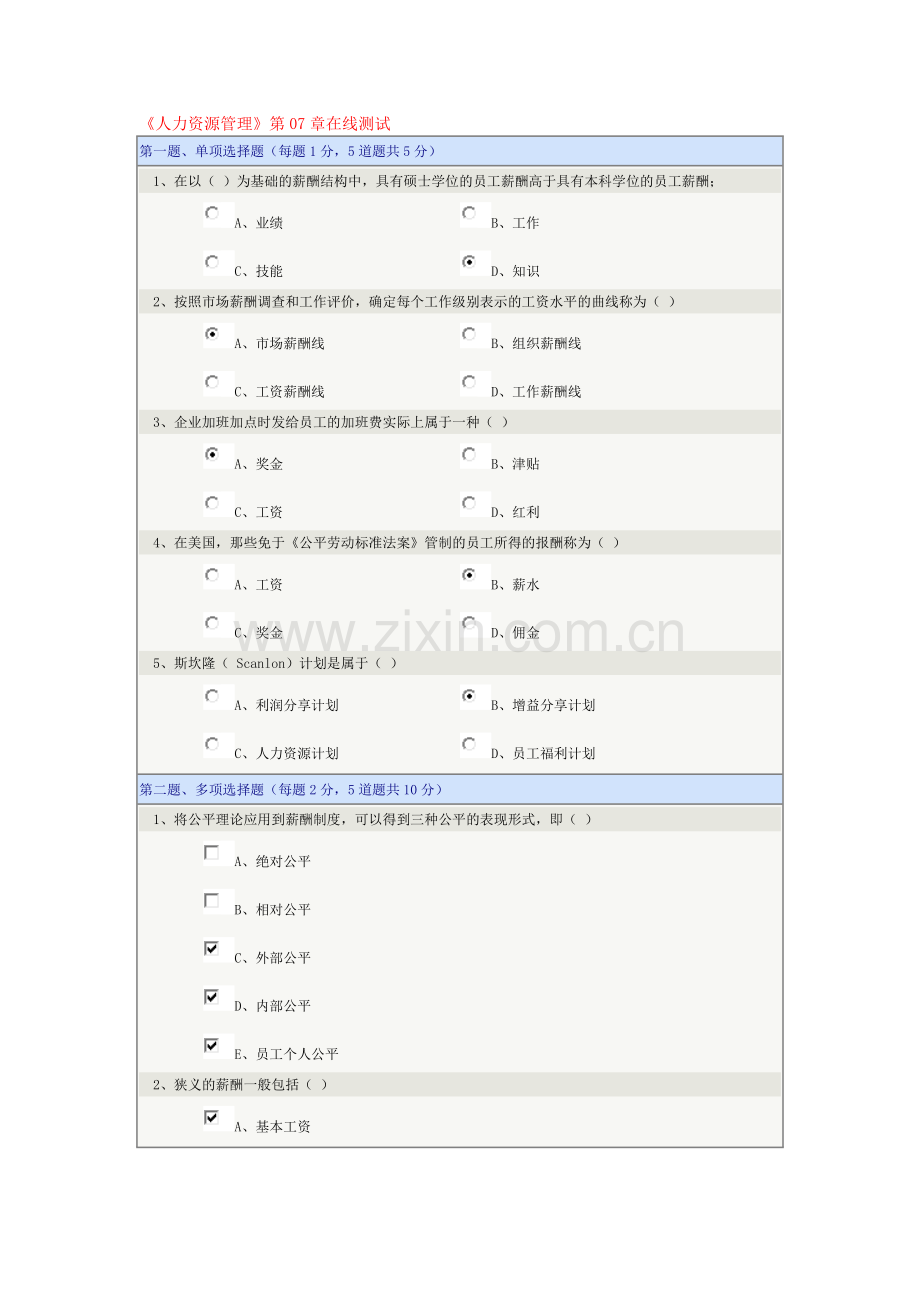Choose radio button B 组织薪酬线
This screenshot has width=920, height=1302.
click(x=469, y=334)
